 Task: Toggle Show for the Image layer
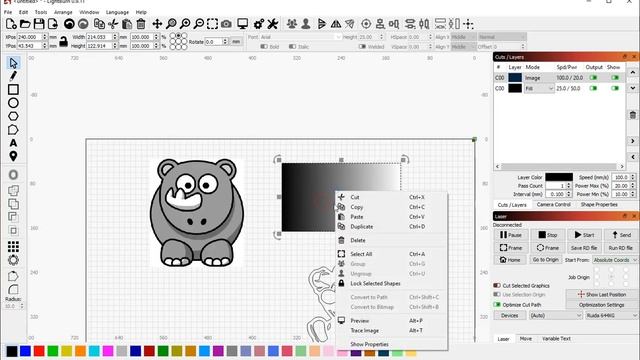pos(615,78)
